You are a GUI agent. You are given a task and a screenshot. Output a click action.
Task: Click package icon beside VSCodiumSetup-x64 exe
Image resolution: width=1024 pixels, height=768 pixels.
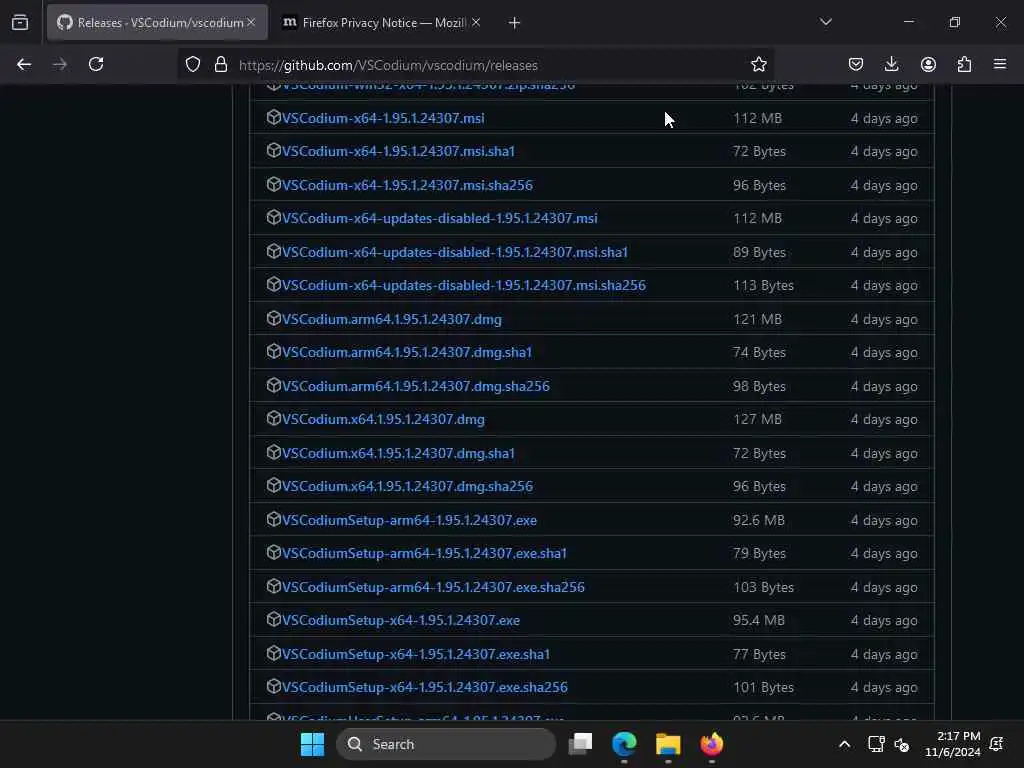274,619
